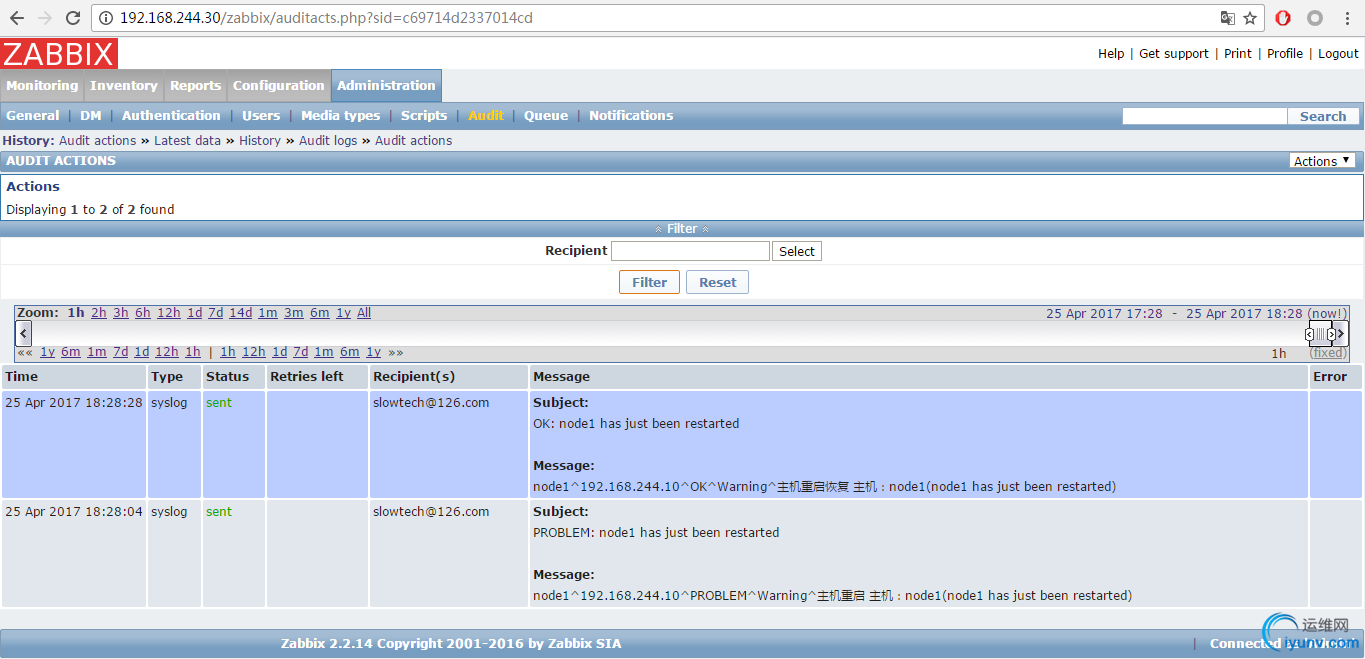This screenshot has height=659, width=1365.
Task: Click the timeline slider handle
Action: [x=1320, y=334]
